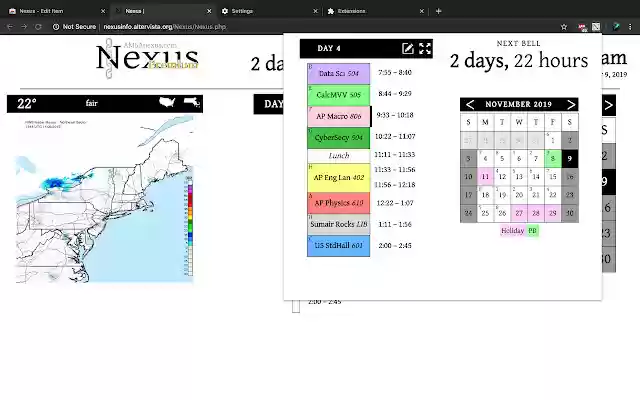The width and height of the screenshot is (640, 400).
Task: Click the NOVEMBER 2019 month title
Action: pyautogui.click(x=518, y=104)
